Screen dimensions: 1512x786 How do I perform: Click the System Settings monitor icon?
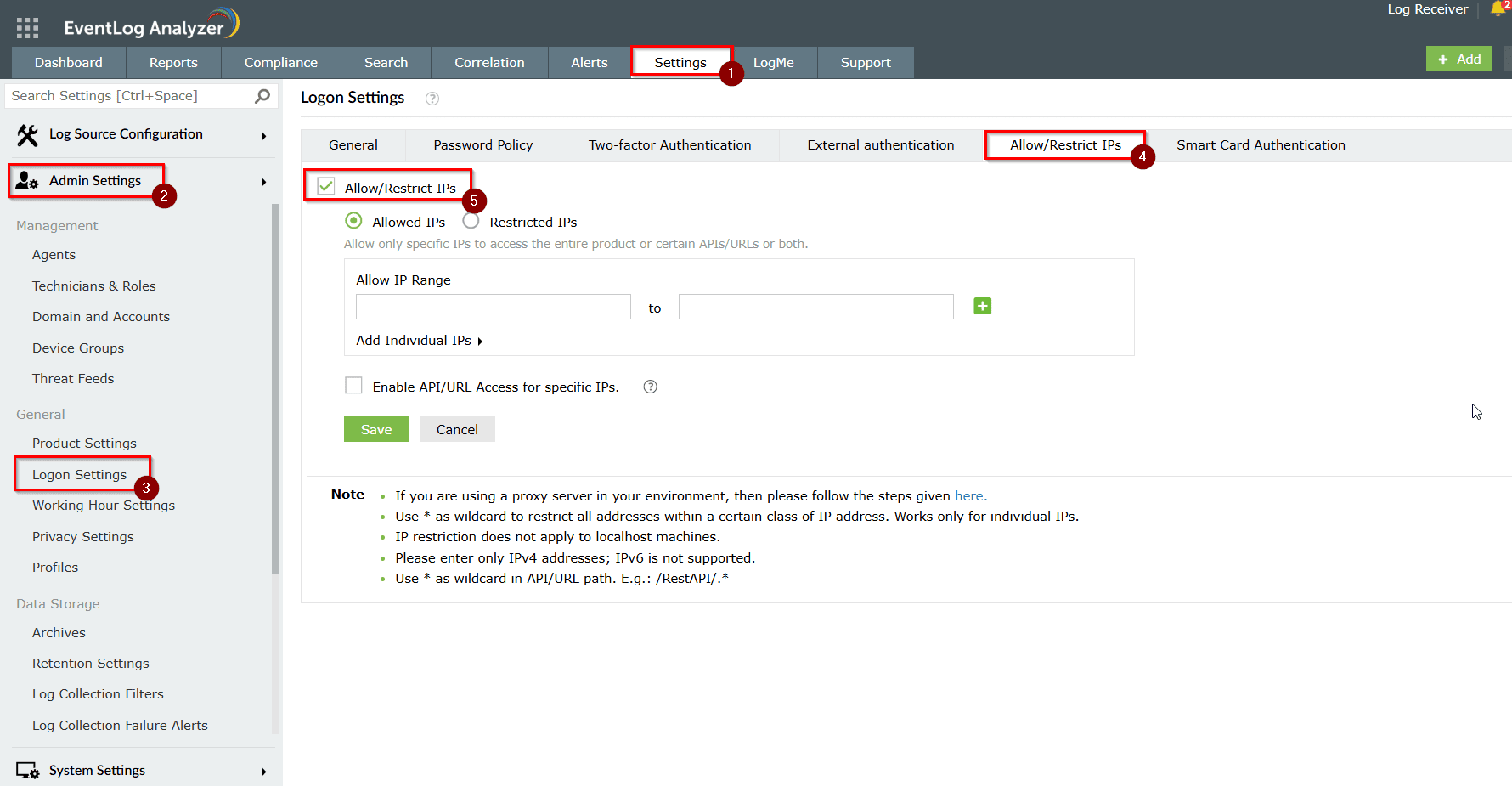click(27, 771)
